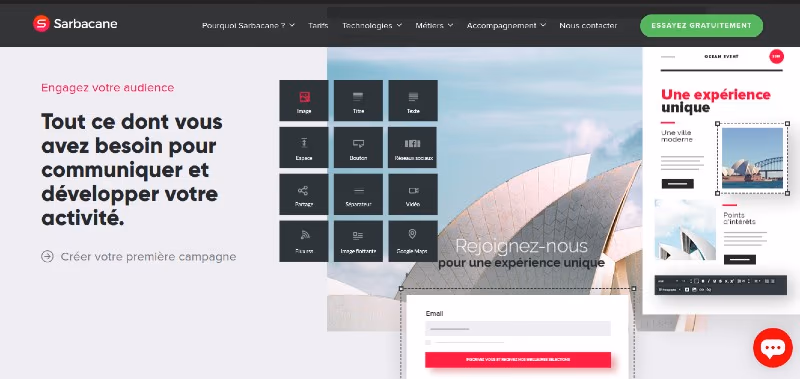Click into the Email input field
The image size is (800, 379).
pos(518,329)
